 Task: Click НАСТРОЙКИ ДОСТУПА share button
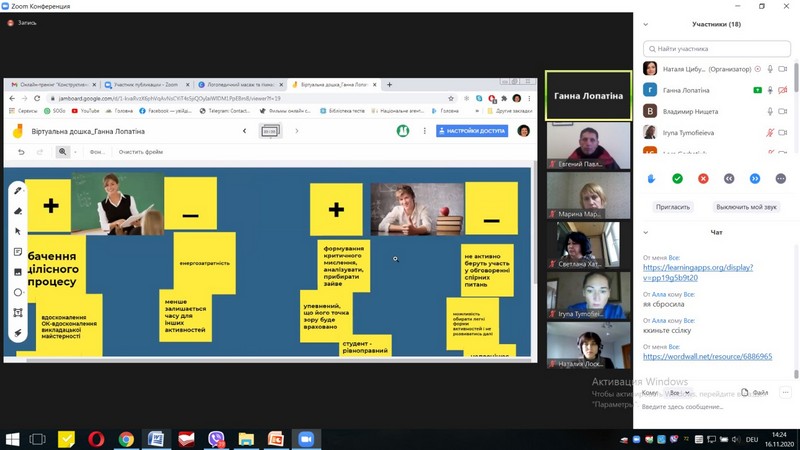472,131
